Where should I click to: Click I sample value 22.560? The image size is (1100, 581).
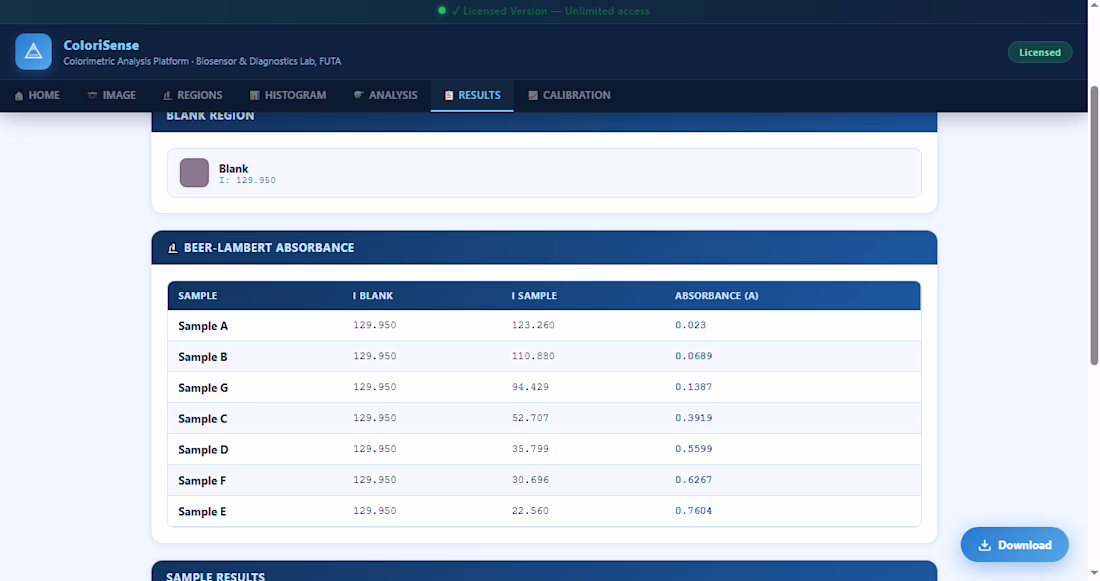click(530, 510)
